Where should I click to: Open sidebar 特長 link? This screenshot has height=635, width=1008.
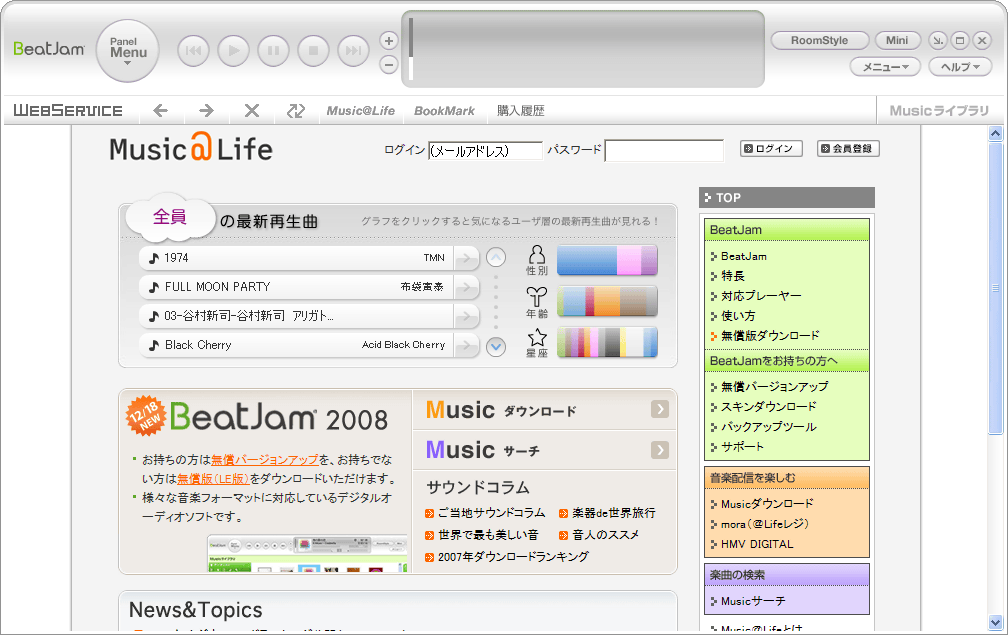coord(732,276)
